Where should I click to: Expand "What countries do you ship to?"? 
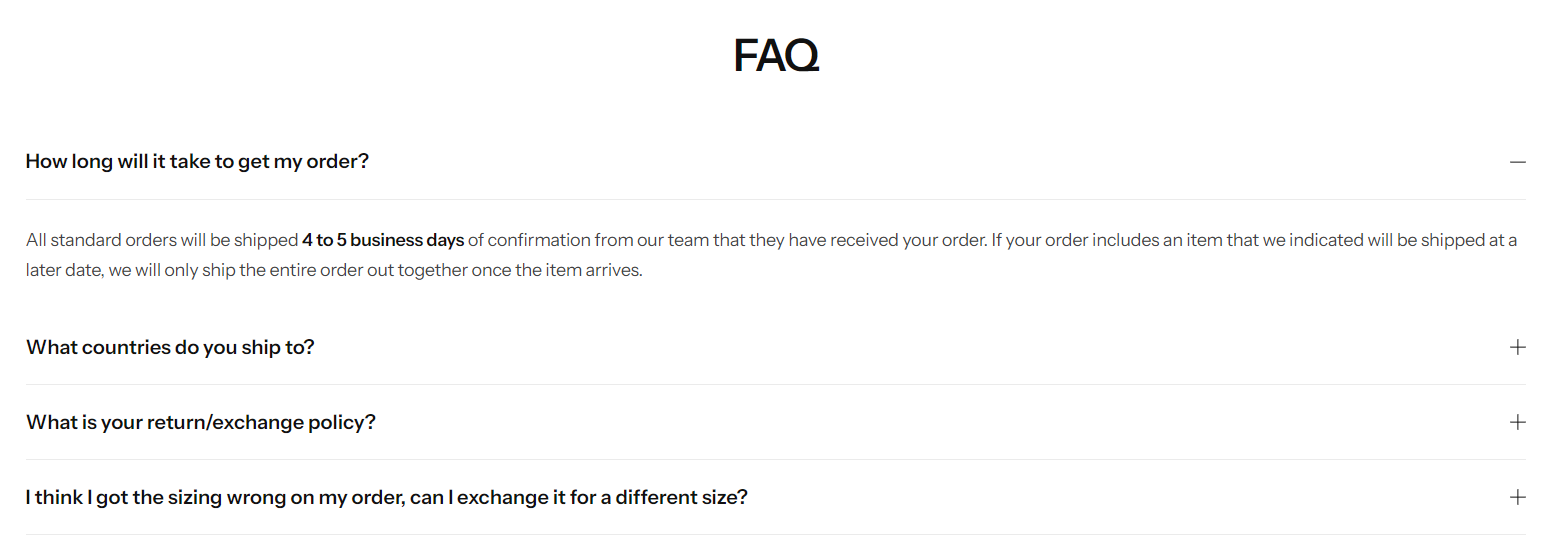(x=170, y=348)
